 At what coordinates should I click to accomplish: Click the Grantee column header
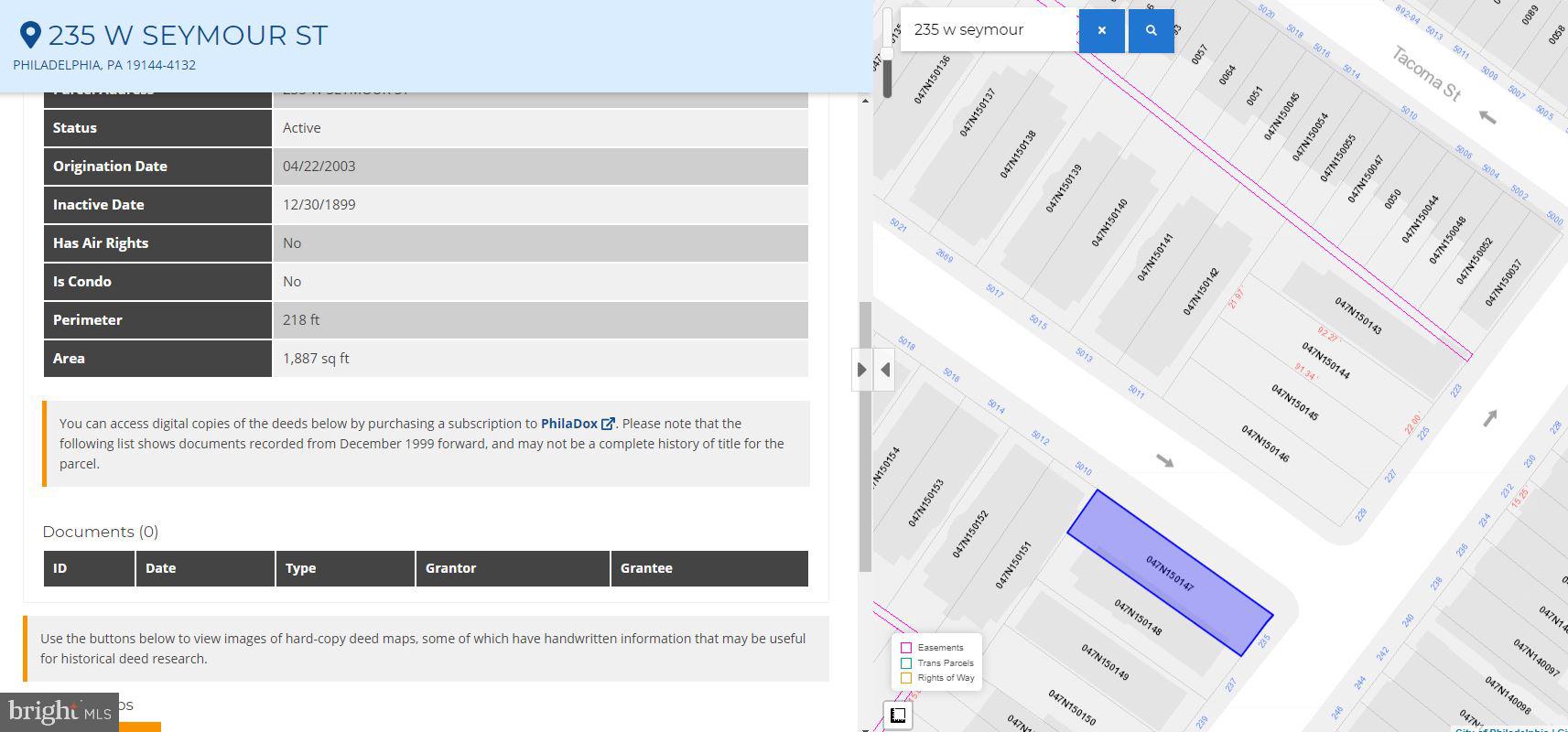pyautogui.click(x=709, y=568)
